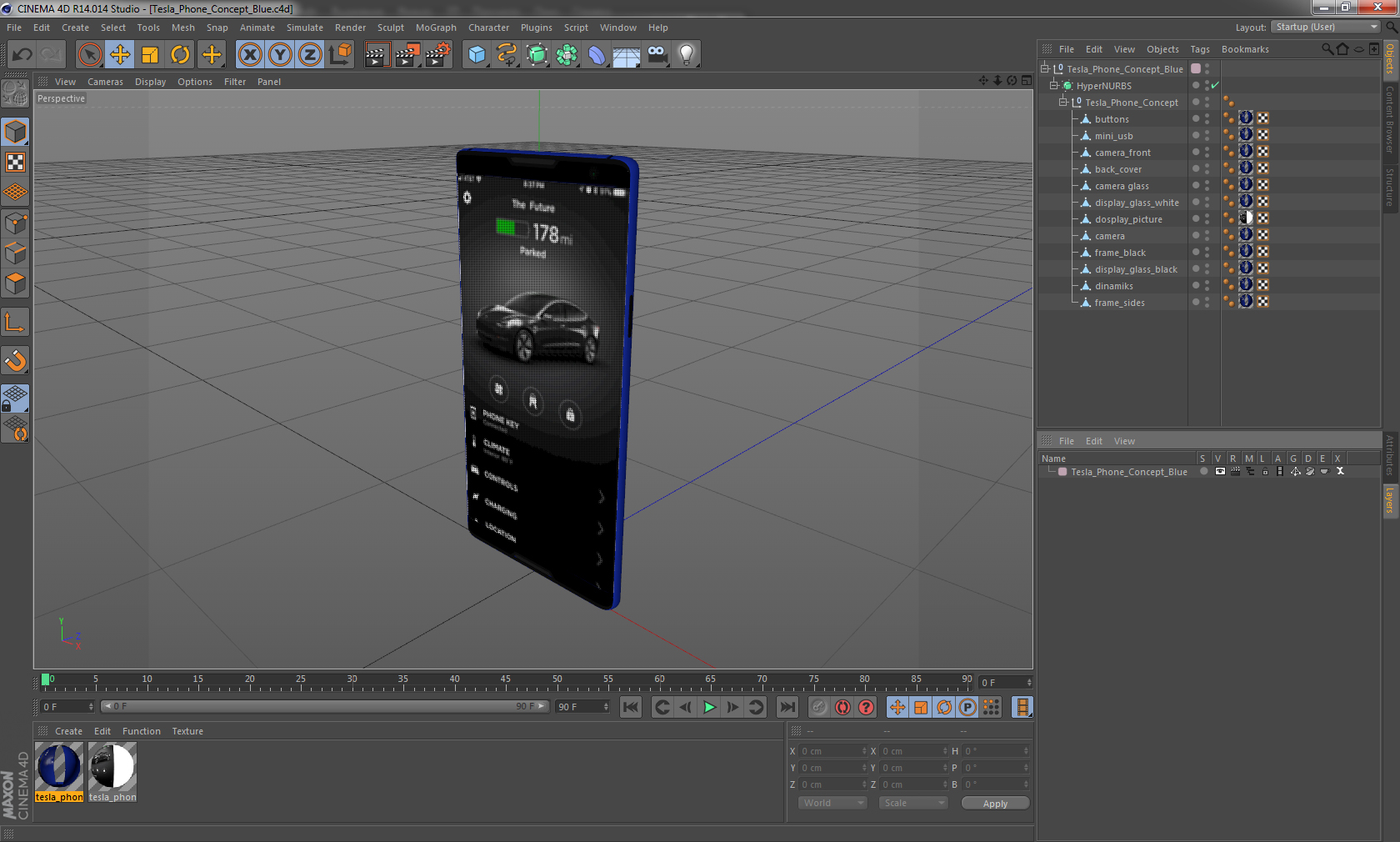The width and height of the screenshot is (1400, 842).
Task: Open the material manager Texture menu
Action: (187, 731)
